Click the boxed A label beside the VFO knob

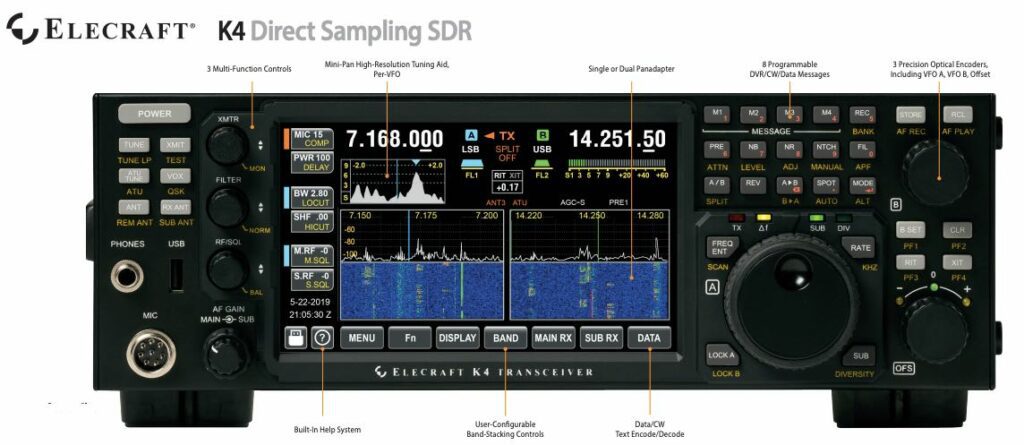pos(712,287)
